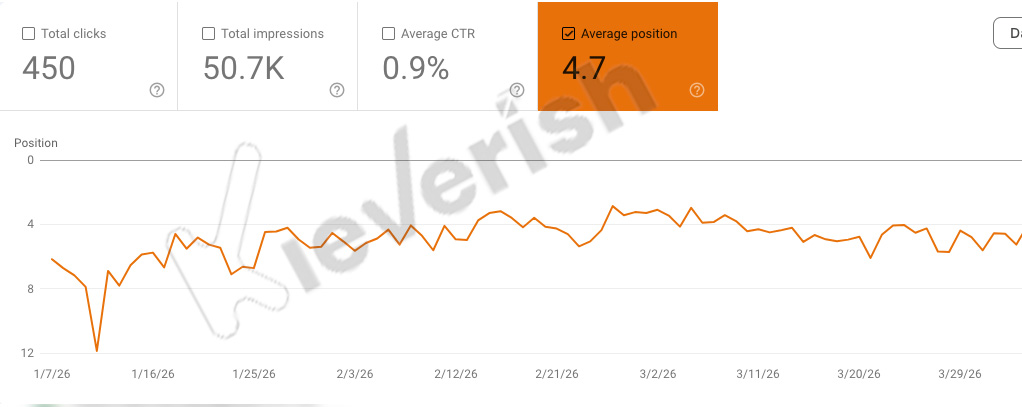Image resolution: width=1022 pixels, height=407 pixels.
Task: Open help icon on Average position card
Action: [697, 91]
